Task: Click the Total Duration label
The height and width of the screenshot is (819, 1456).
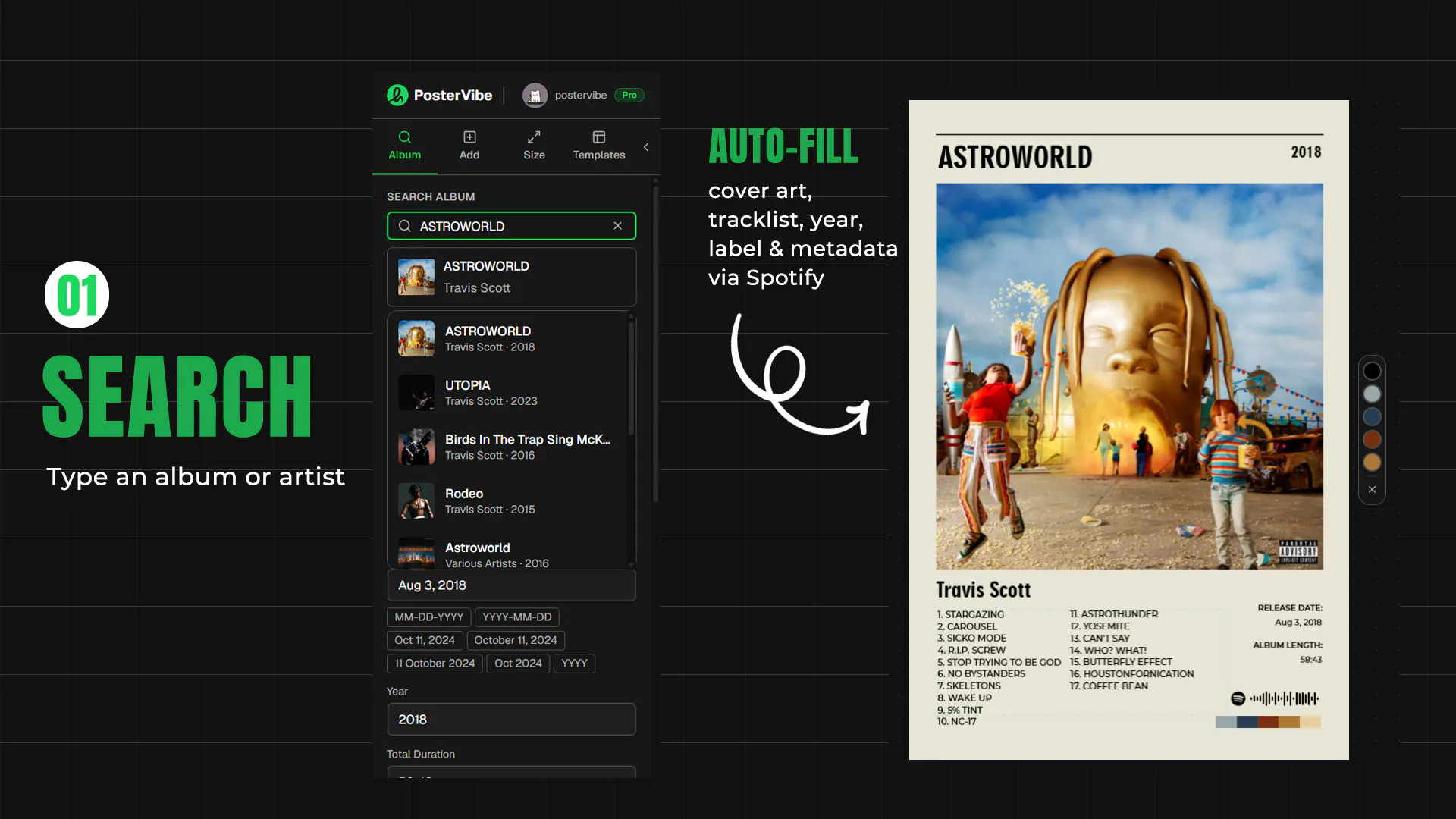Action: click(421, 754)
